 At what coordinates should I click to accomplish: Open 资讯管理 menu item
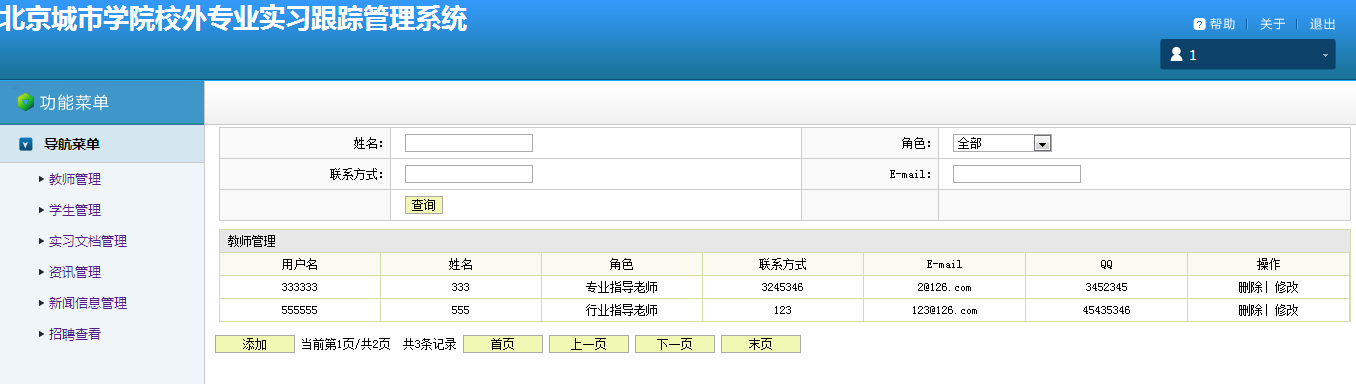point(75,272)
